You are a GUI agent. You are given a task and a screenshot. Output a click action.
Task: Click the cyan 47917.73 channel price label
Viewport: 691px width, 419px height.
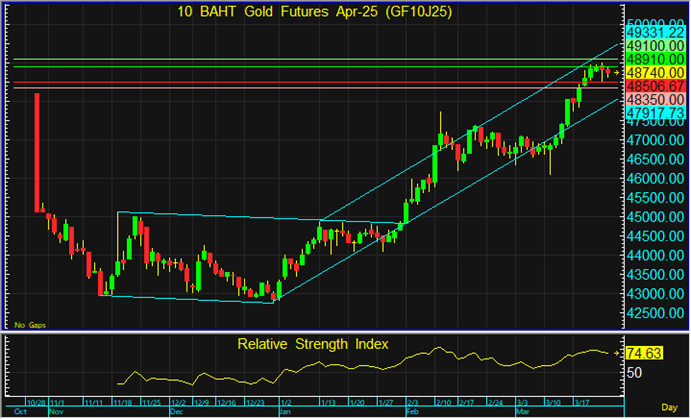[x=655, y=114]
